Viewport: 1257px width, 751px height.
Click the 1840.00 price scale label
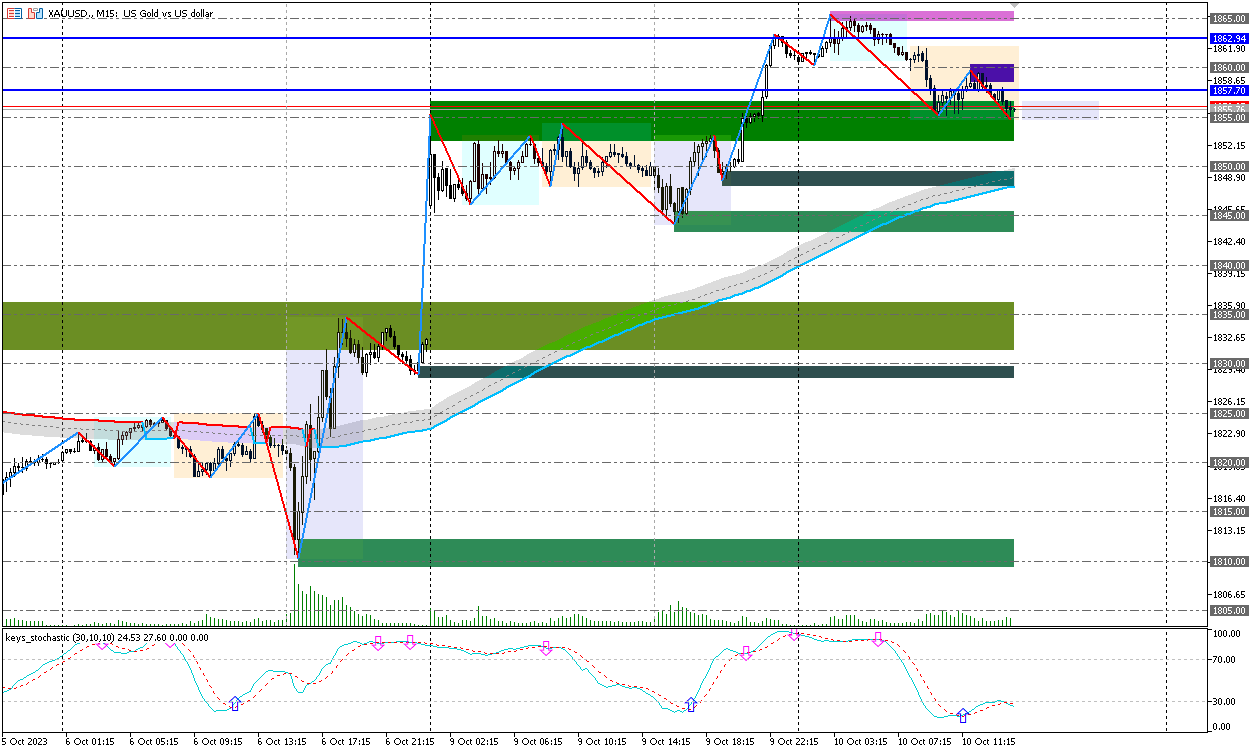pos(1228,265)
